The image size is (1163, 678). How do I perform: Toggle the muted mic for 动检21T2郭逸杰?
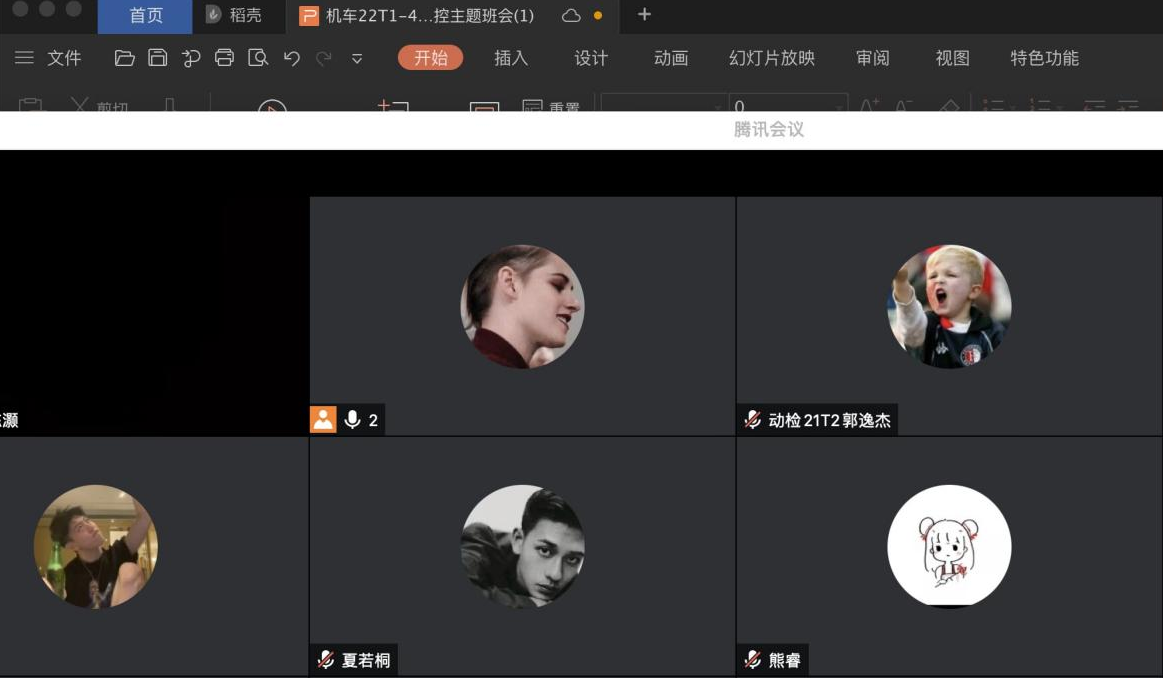tap(750, 421)
